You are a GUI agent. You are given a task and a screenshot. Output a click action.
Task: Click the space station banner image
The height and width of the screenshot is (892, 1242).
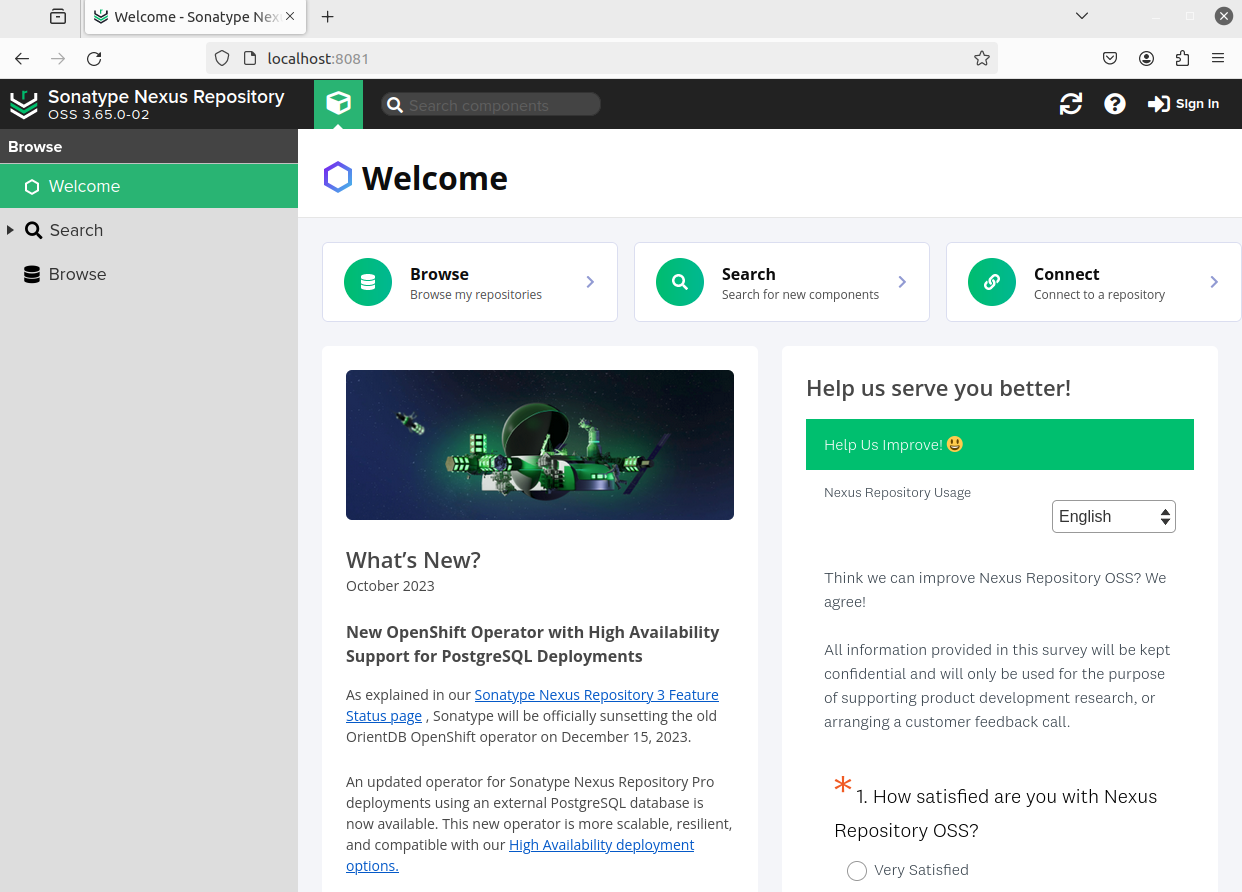tap(540, 445)
